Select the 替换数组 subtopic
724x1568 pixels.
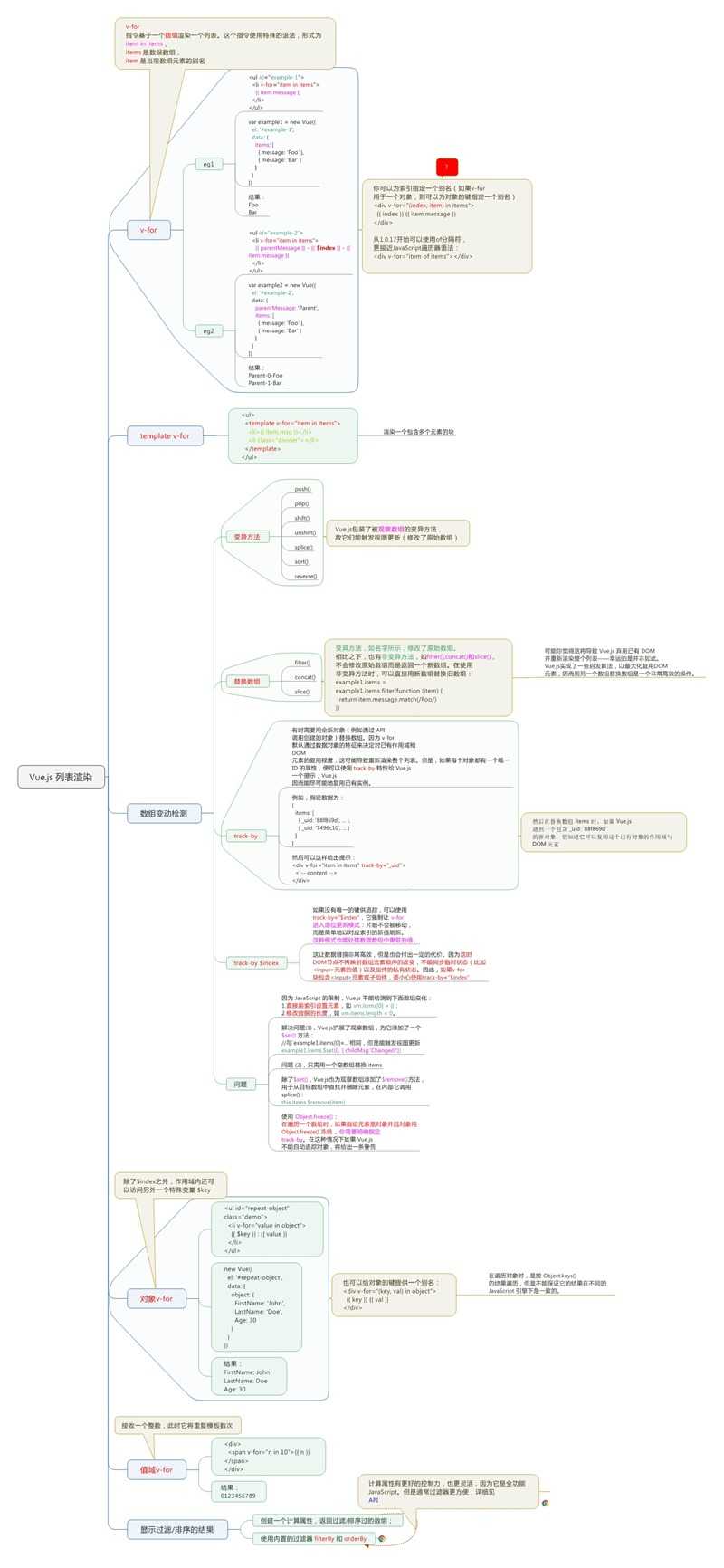pos(246,681)
